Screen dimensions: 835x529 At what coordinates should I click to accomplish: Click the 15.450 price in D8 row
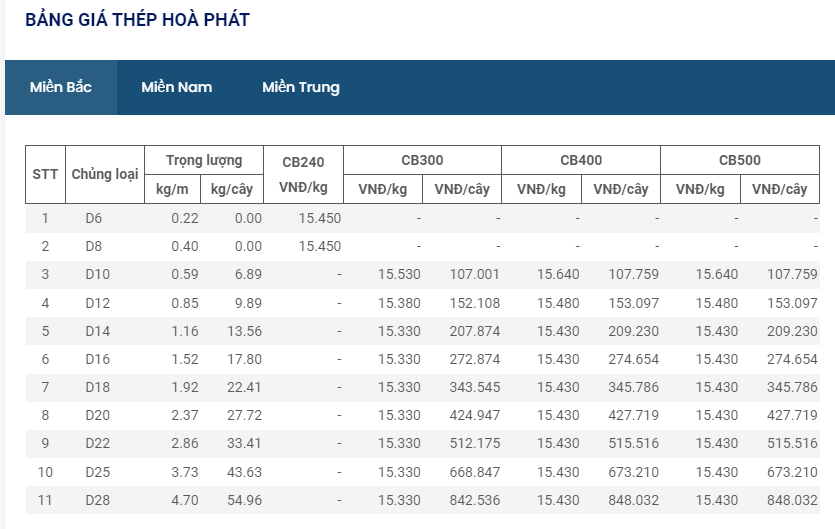click(x=320, y=246)
